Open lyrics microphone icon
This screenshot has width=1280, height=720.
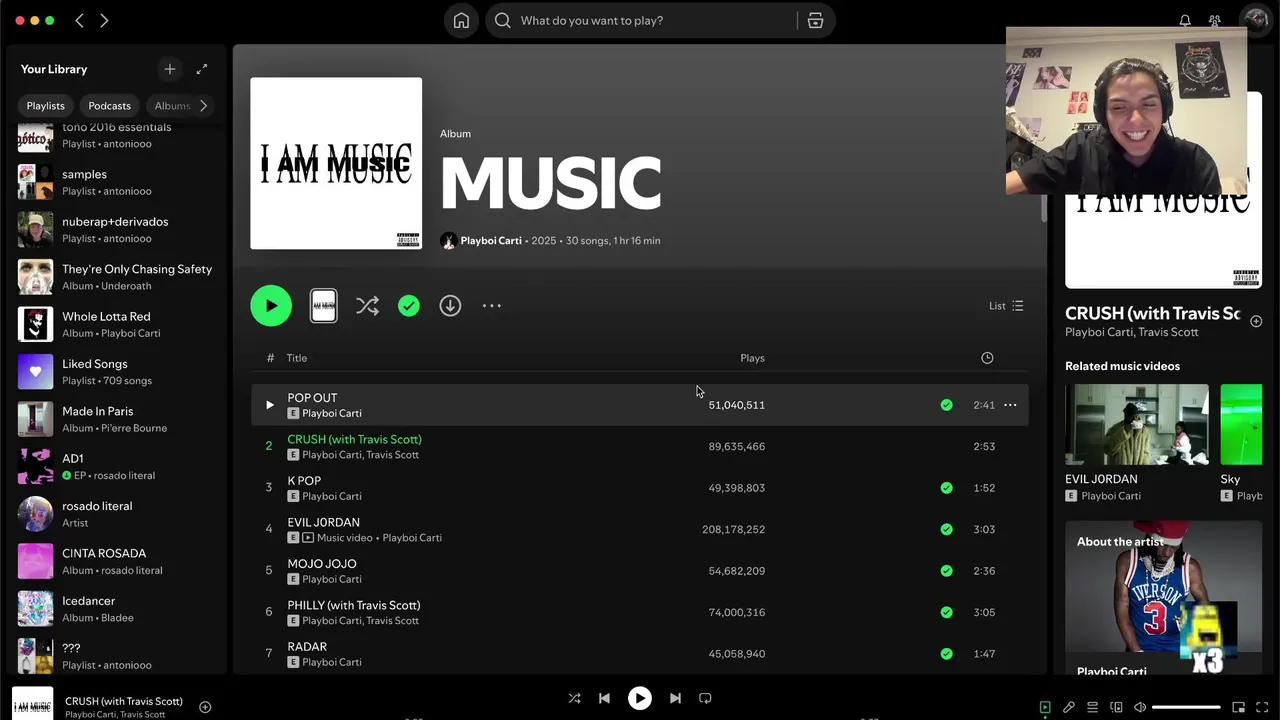point(1069,707)
